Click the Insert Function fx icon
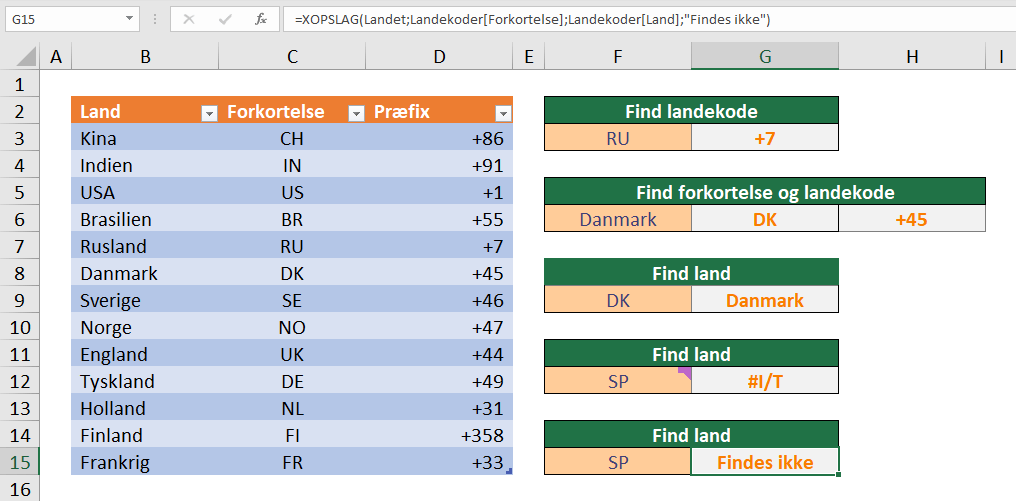The height and width of the screenshot is (501, 1016). pos(261,20)
